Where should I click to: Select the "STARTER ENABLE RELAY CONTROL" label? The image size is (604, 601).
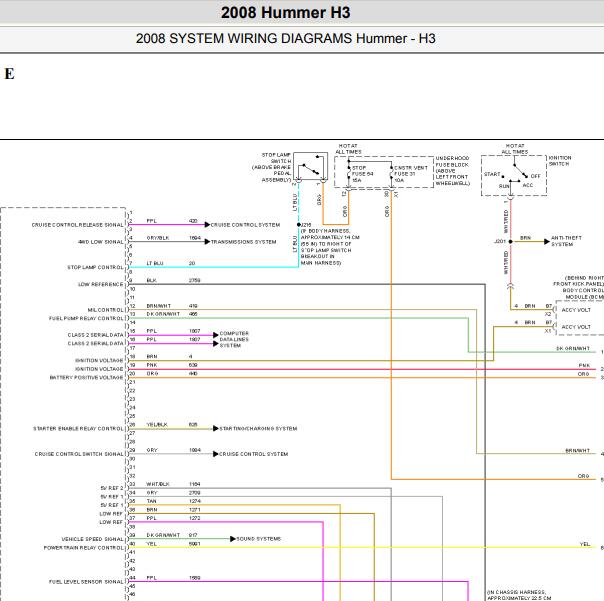79,428
